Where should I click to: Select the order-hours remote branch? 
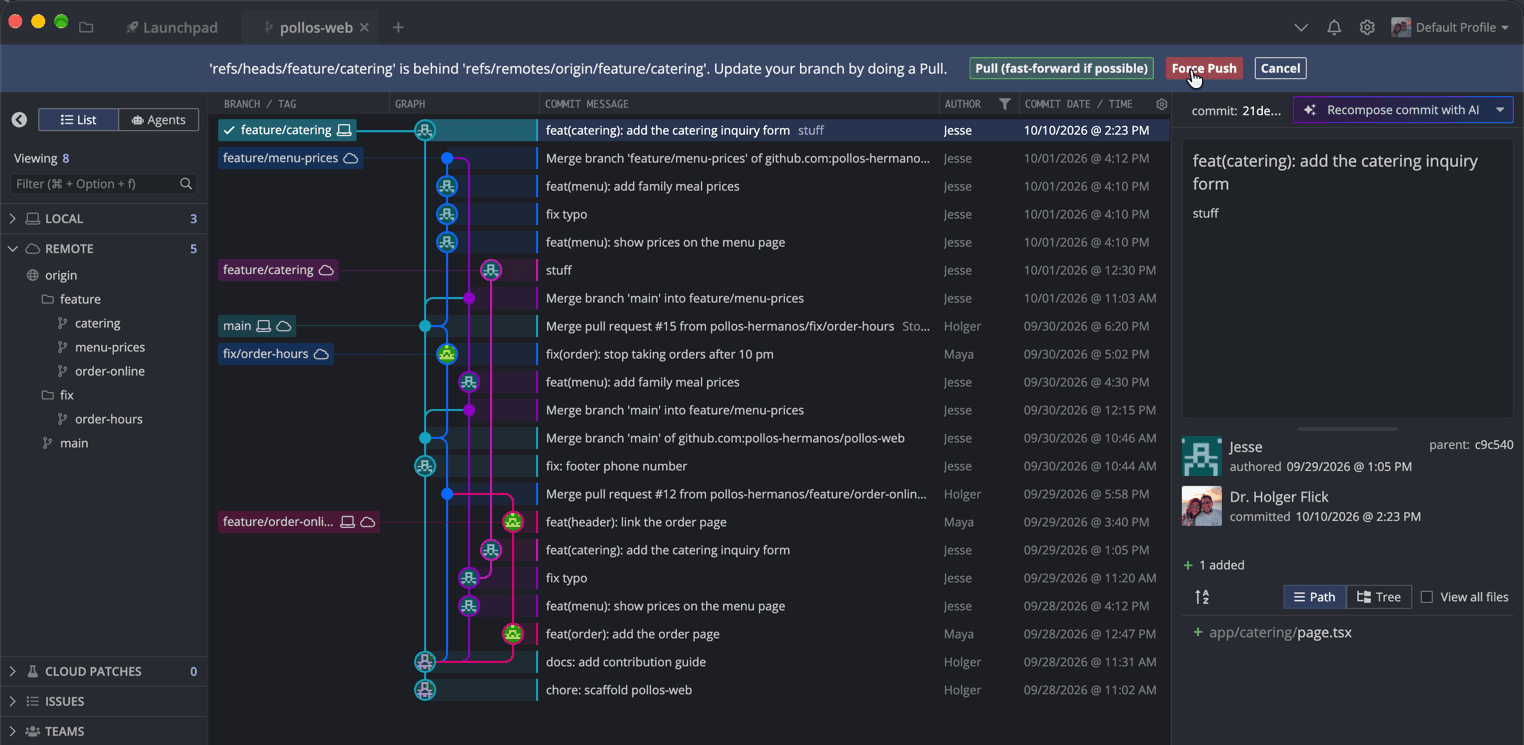point(109,419)
